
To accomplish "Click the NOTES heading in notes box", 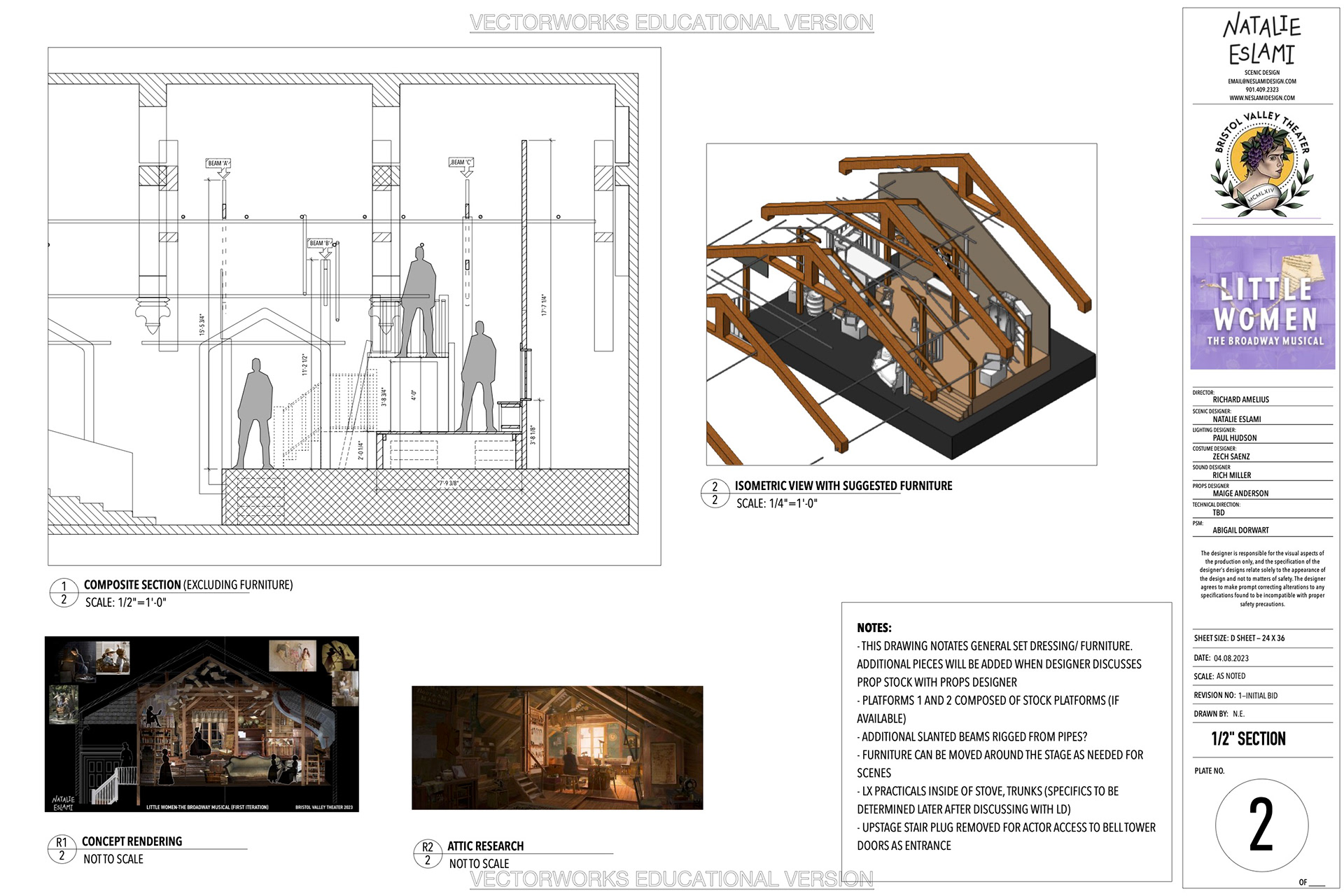I will (874, 628).
